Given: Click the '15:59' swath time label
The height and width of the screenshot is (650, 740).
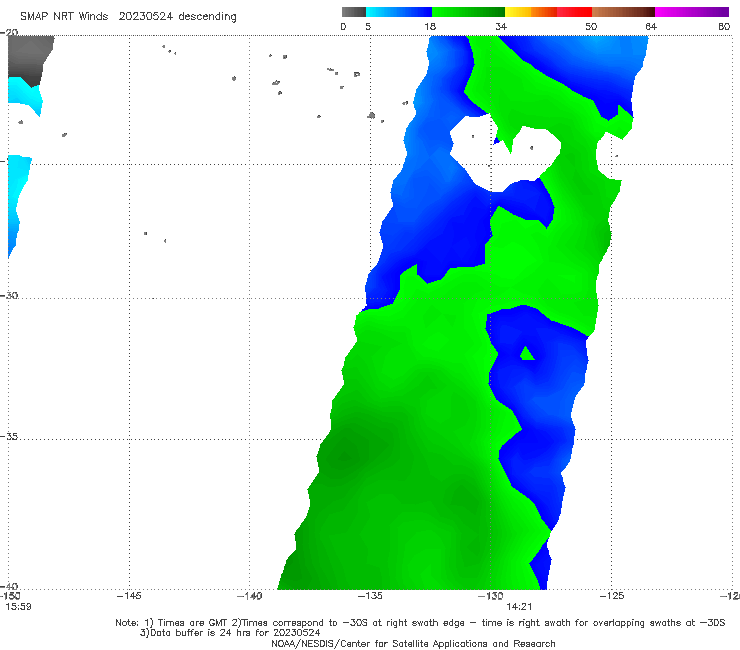Looking at the screenshot, I should (18, 607).
